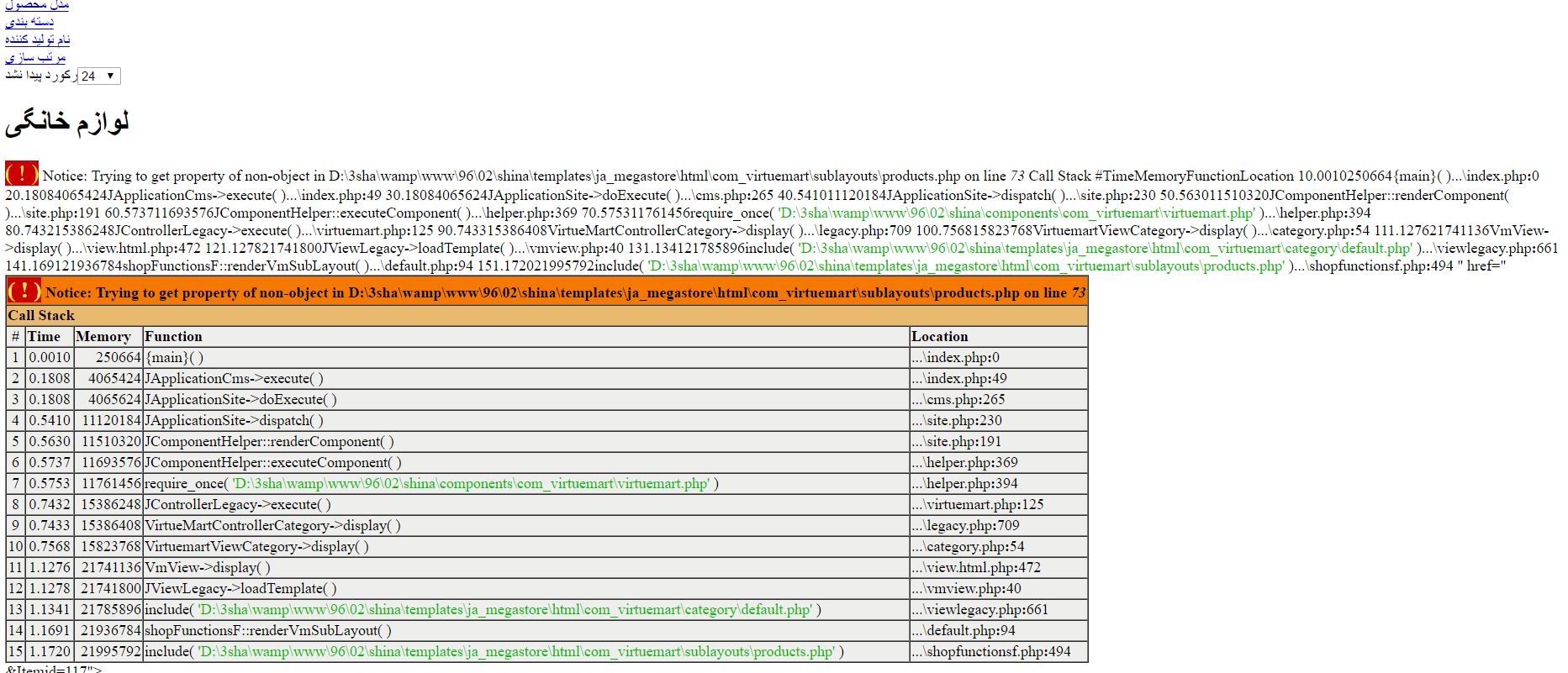Select the JApplicationSite->dispatch( ) table cell

(x=526, y=420)
